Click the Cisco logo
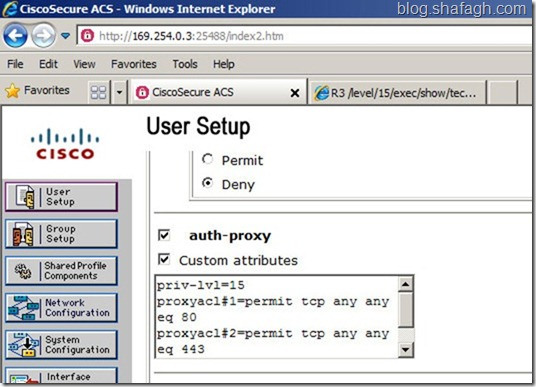Viewport: 536px width, 387px height. [x=65, y=144]
